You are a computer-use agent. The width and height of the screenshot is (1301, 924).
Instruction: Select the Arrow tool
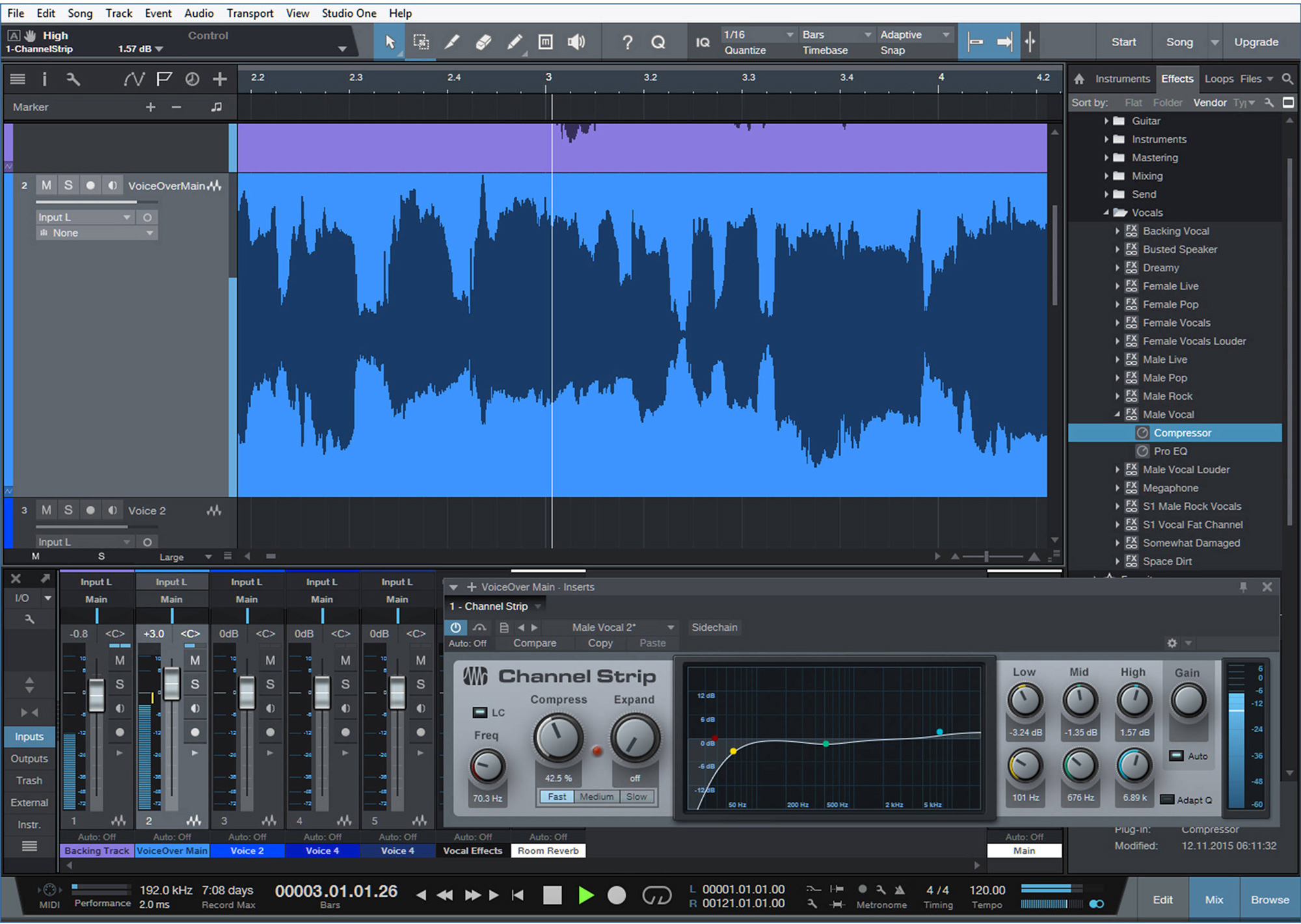tap(390, 42)
